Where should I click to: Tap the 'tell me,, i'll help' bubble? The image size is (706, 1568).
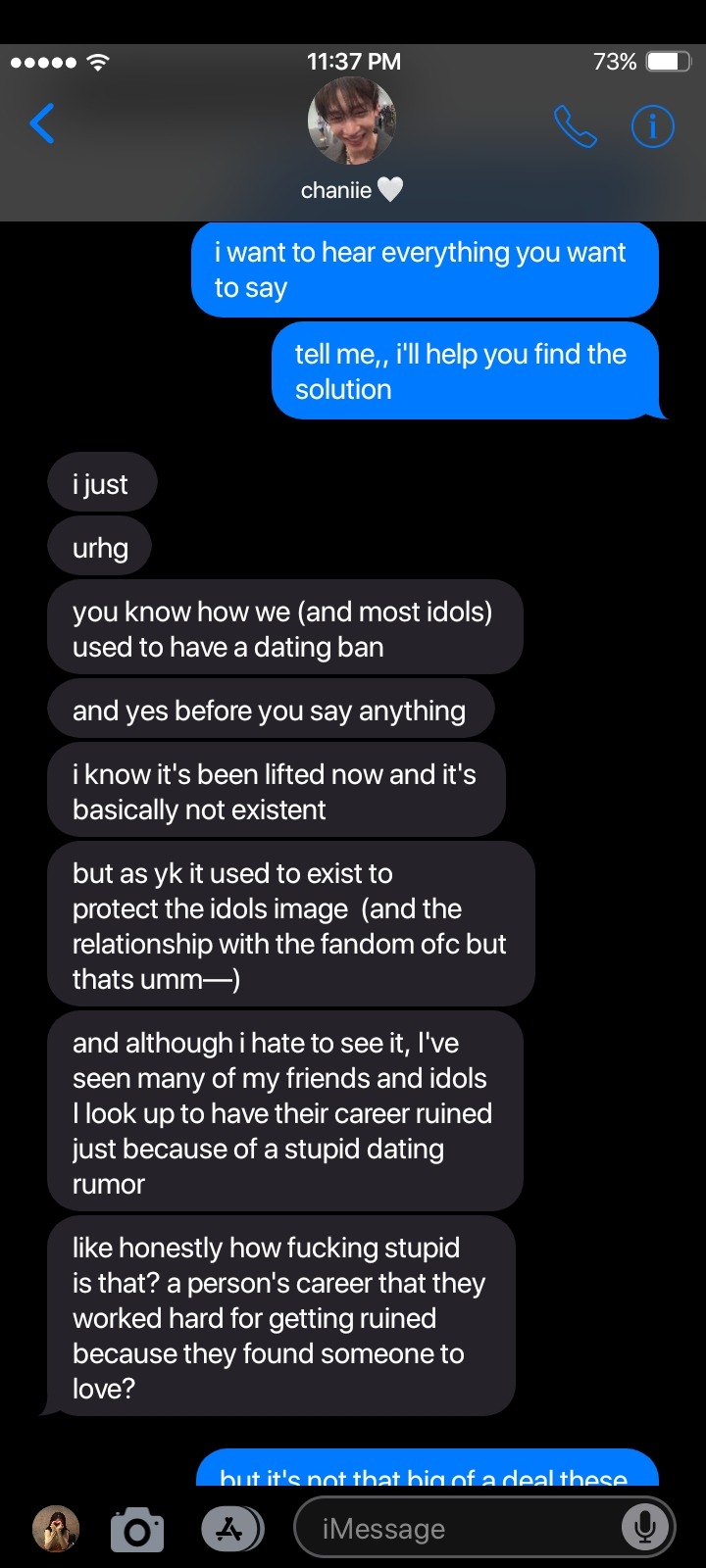[x=467, y=371]
